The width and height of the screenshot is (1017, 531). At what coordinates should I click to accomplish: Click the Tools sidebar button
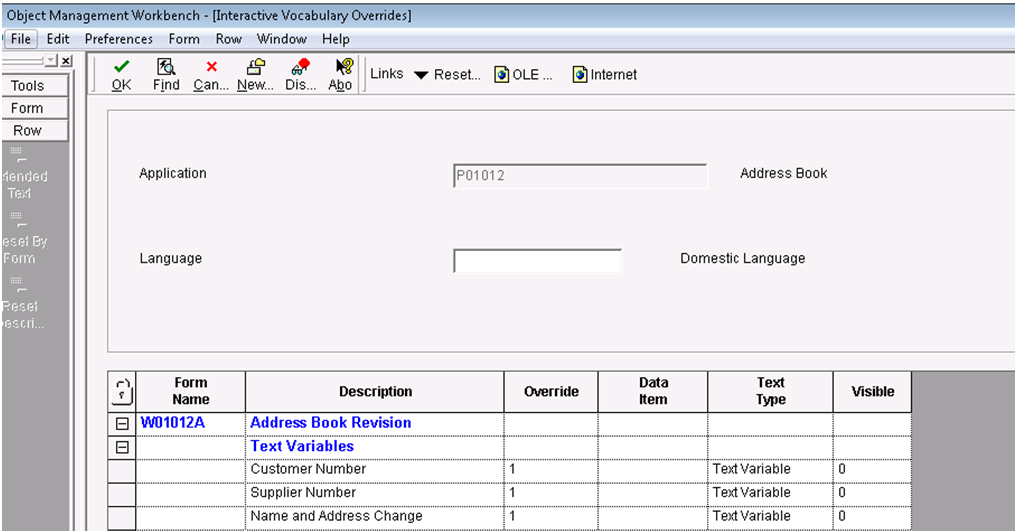28,86
